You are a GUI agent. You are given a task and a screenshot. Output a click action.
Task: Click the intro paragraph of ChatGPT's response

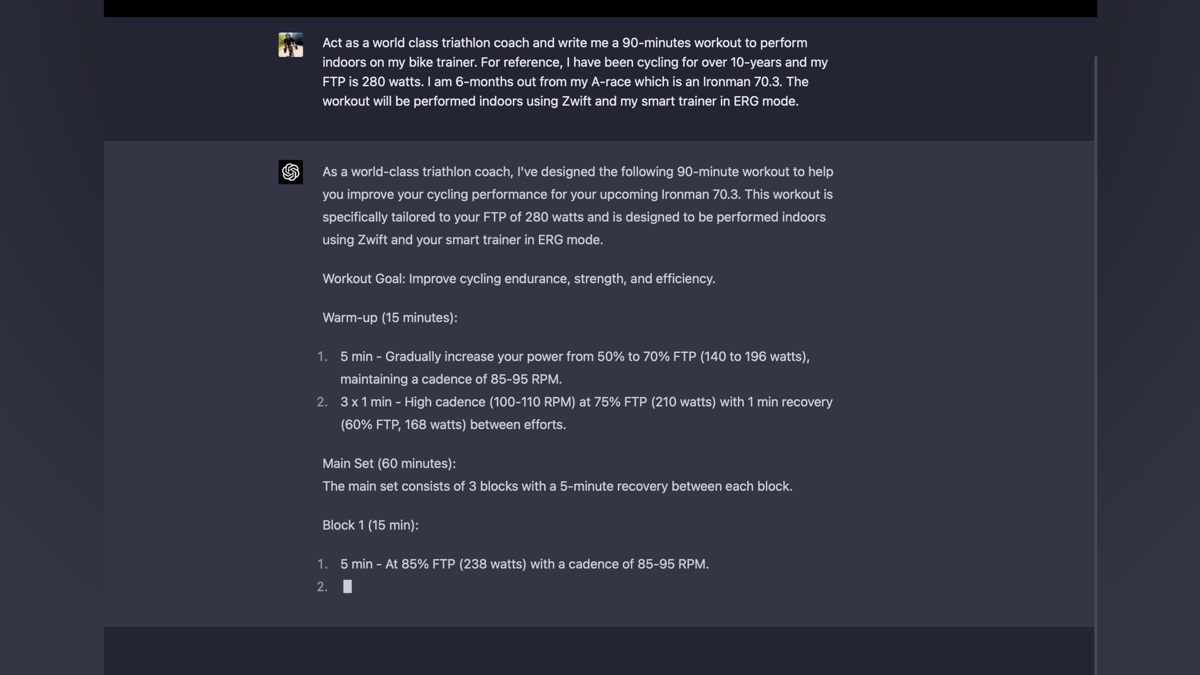pyautogui.click(x=577, y=206)
